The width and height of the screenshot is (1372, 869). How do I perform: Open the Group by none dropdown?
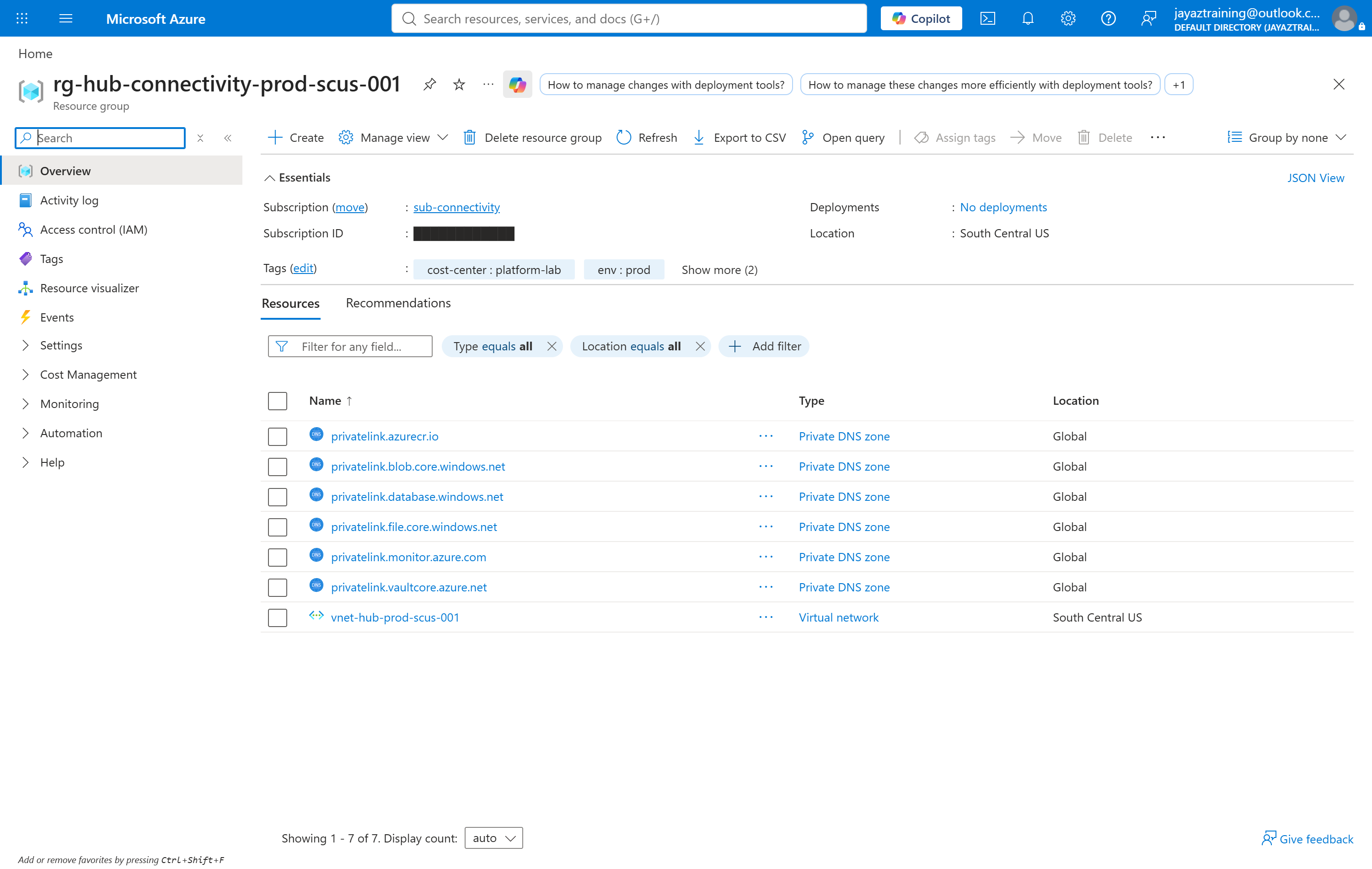point(1287,137)
